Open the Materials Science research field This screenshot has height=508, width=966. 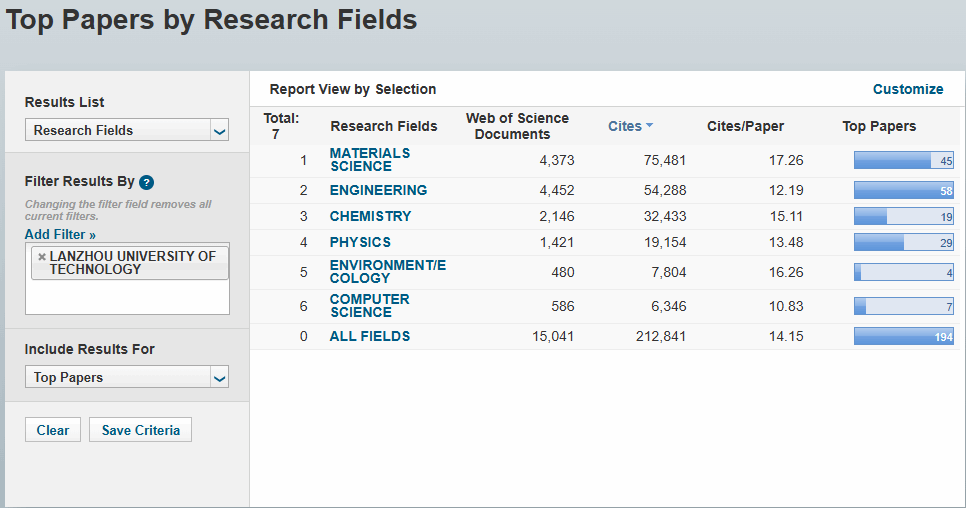point(370,159)
